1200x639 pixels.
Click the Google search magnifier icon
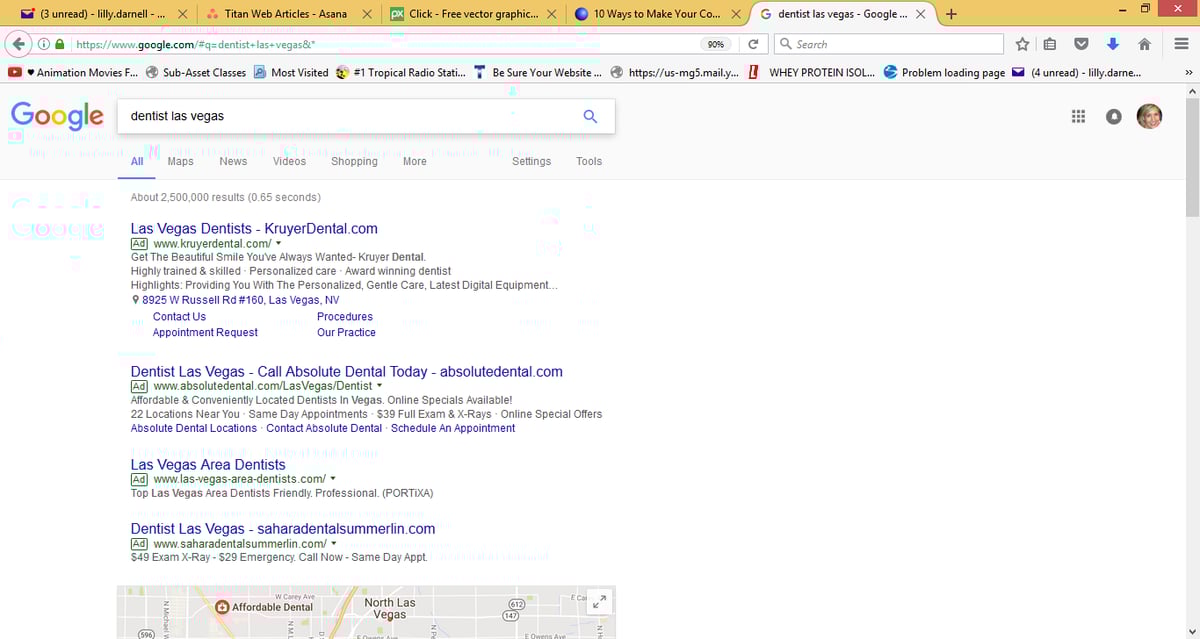tap(590, 116)
